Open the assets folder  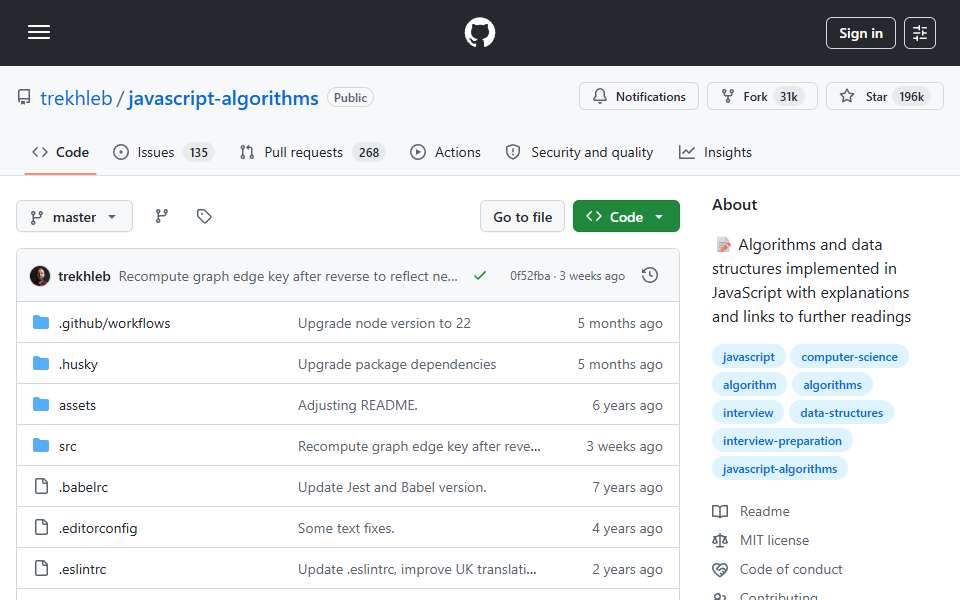pos(77,405)
